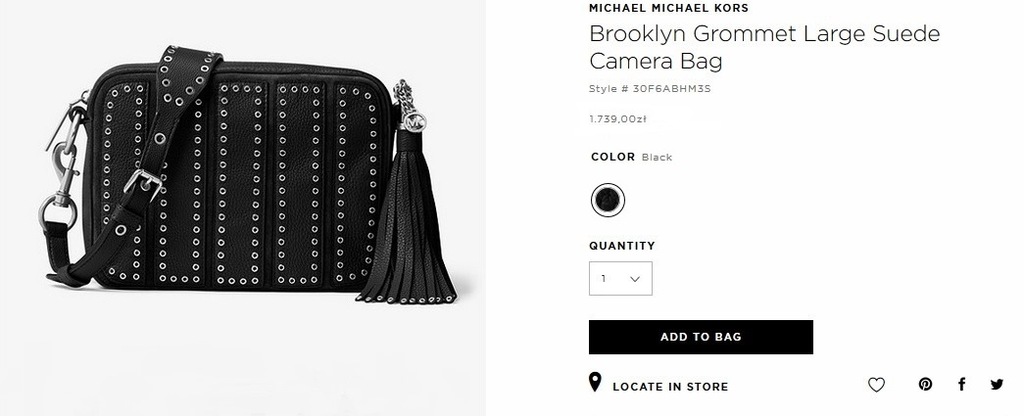Add item to wishlist with heart icon
This screenshot has height=416, width=1024.
pyautogui.click(x=876, y=385)
